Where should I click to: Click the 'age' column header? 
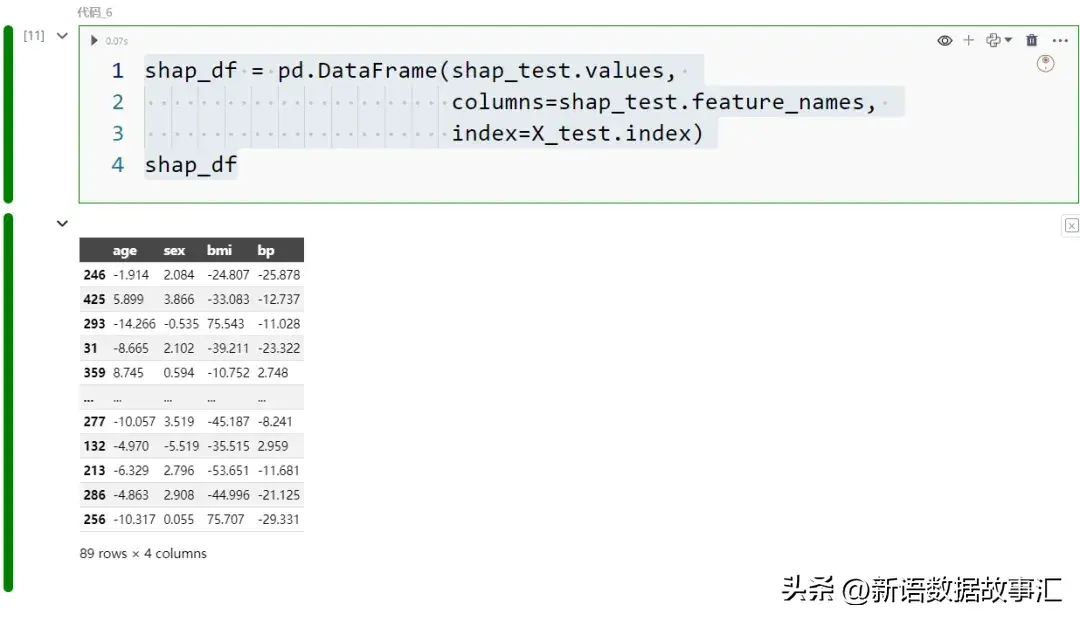pos(125,251)
